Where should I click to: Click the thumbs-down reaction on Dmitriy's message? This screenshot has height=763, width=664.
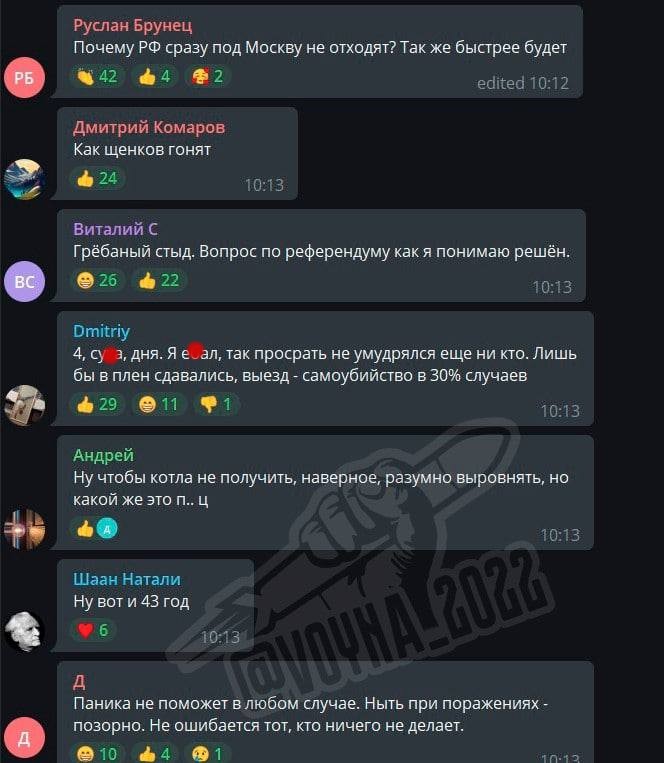coord(216,404)
